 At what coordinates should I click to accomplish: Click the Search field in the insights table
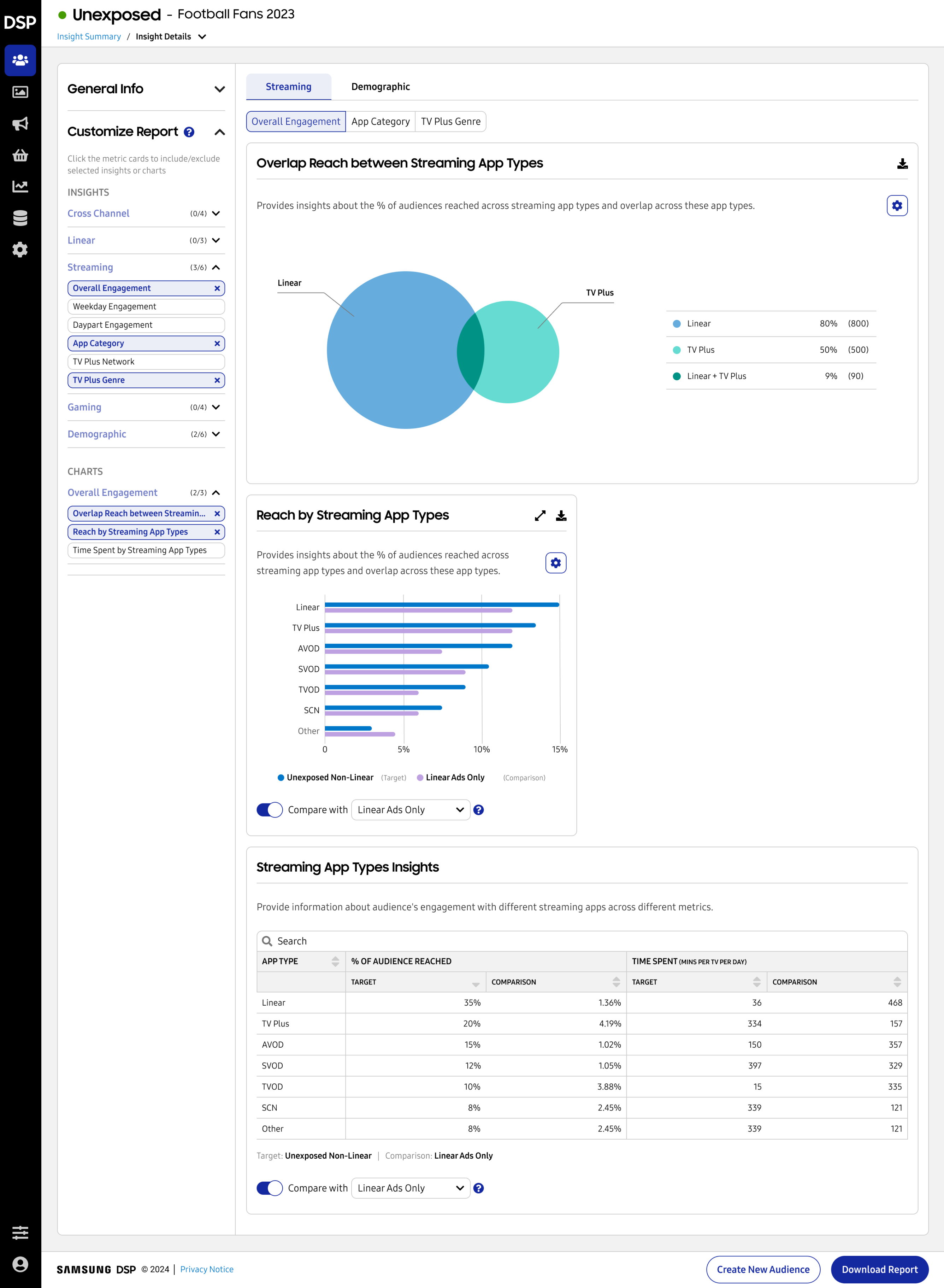click(x=582, y=941)
